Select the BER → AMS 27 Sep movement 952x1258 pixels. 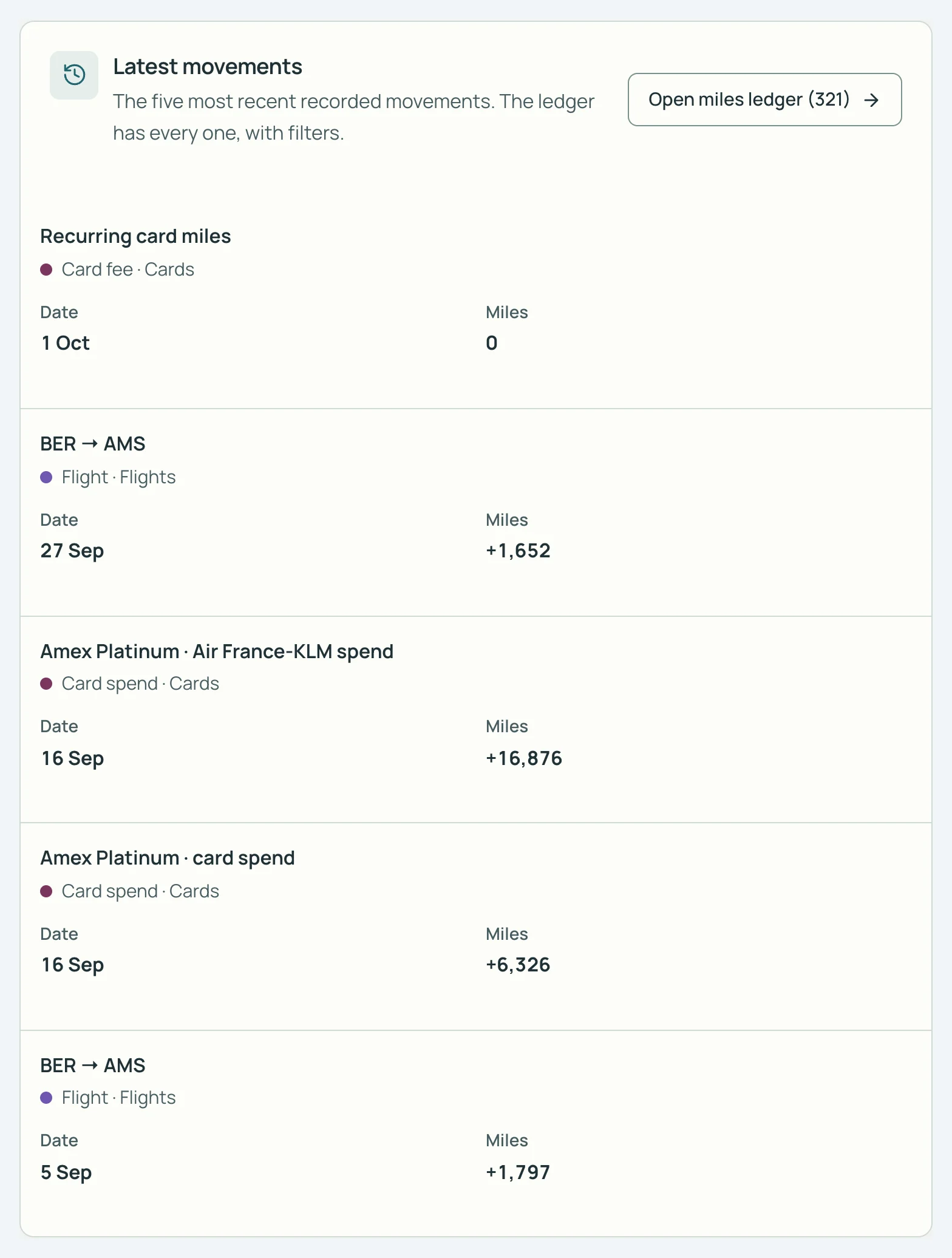476,512
